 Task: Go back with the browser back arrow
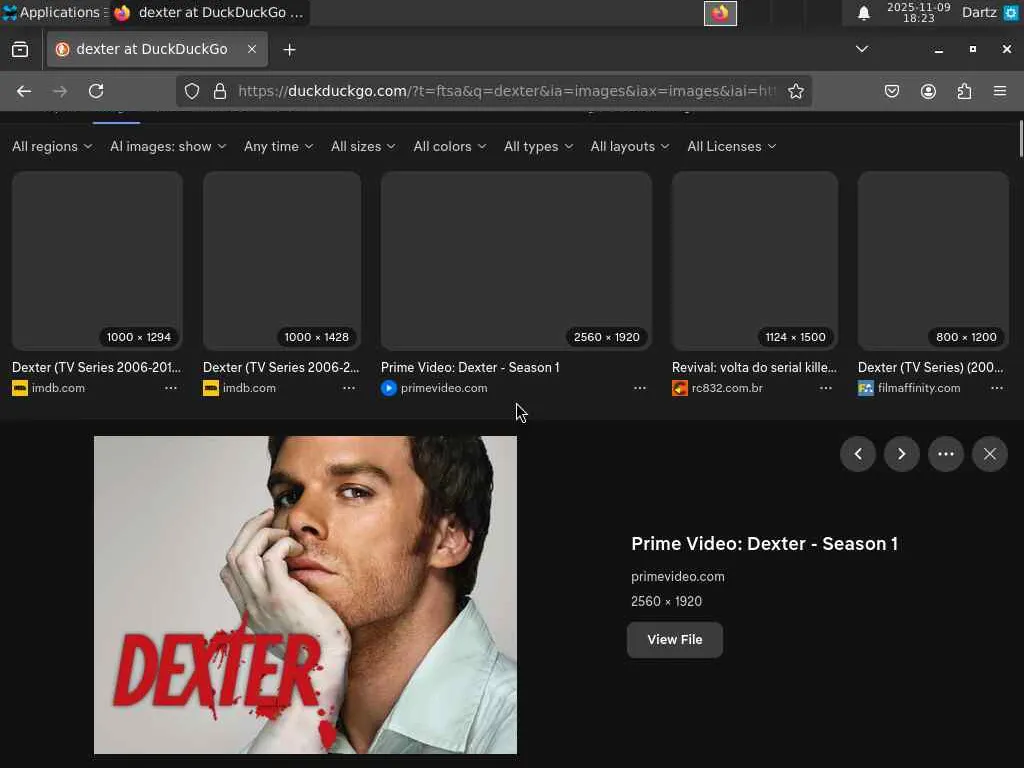(24, 91)
